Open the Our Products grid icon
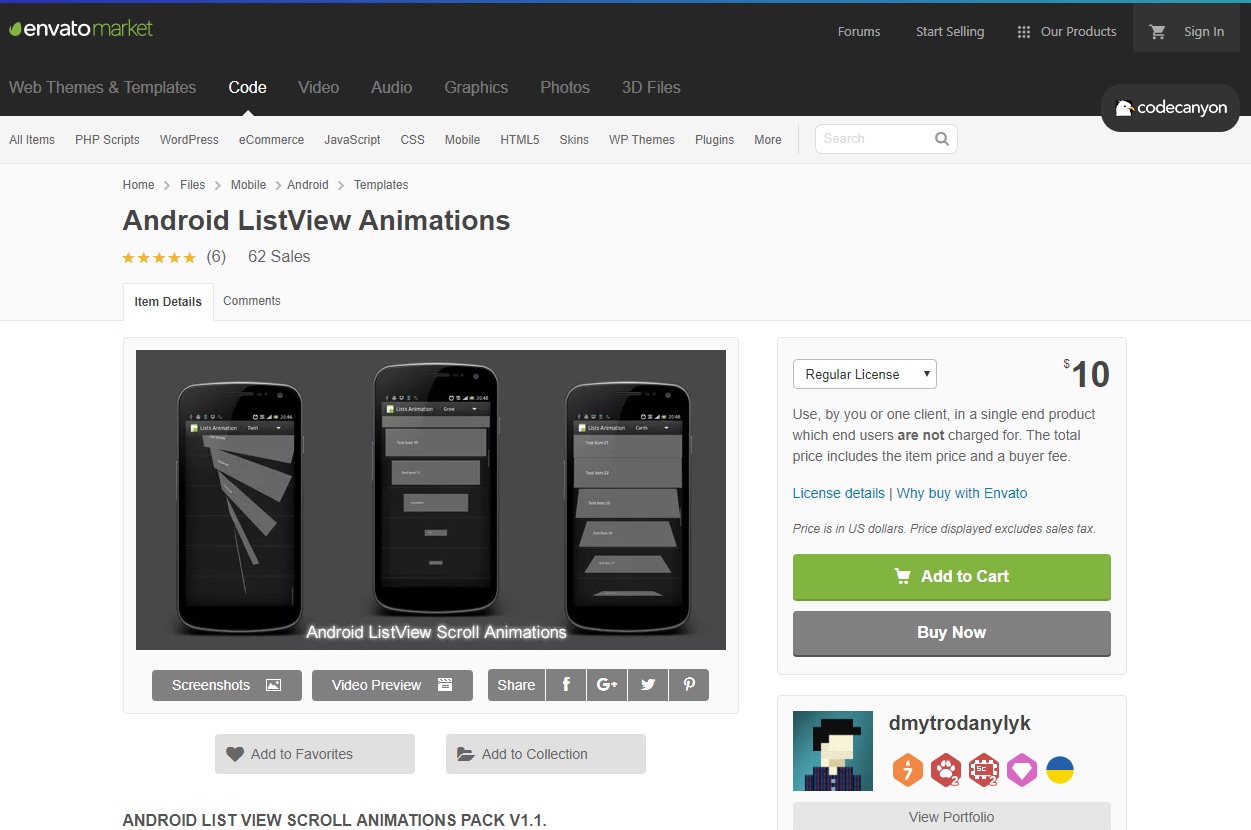 [x=1023, y=31]
